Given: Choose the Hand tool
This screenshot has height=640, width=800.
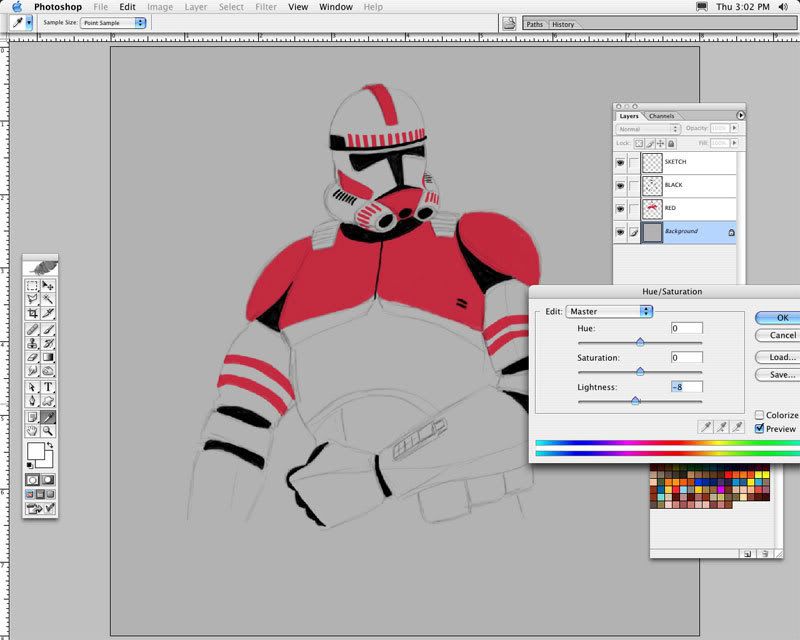Looking at the screenshot, I should point(32,431).
